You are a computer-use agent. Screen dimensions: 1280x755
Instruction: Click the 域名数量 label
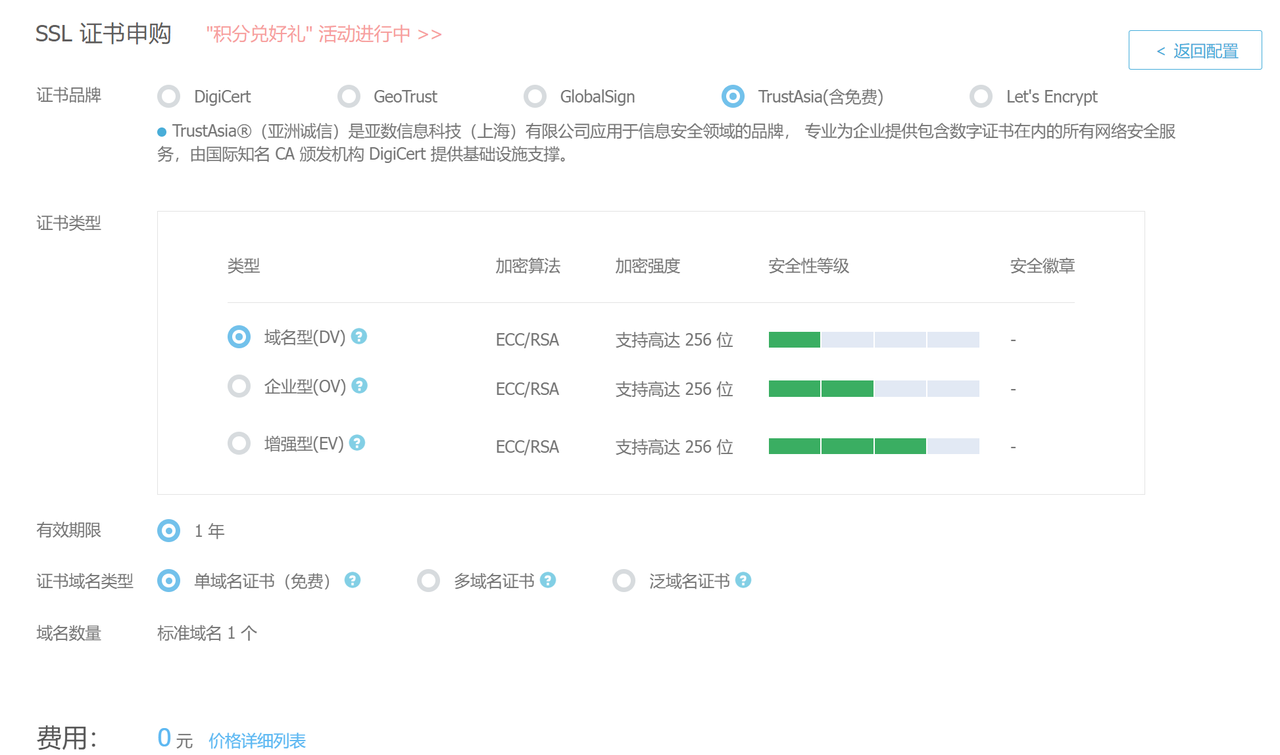tap(69, 633)
